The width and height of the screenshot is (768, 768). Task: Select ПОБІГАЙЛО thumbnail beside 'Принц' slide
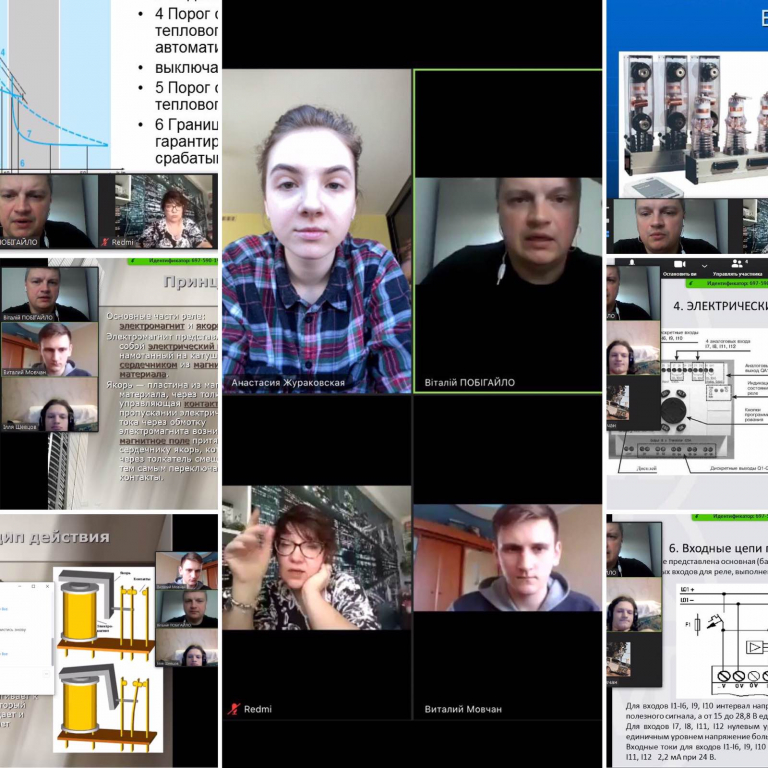pos(49,294)
